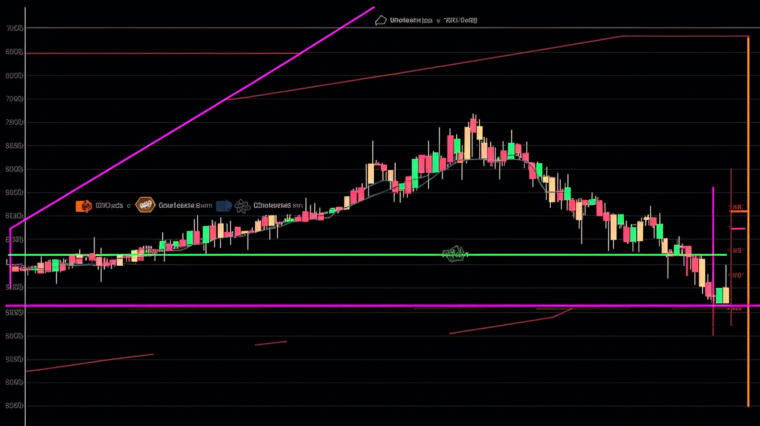This screenshot has height=426, width=760.
Task: Select the magenta horizontal line near the chart bottom
Action: pyautogui.click(x=300, y=305)
